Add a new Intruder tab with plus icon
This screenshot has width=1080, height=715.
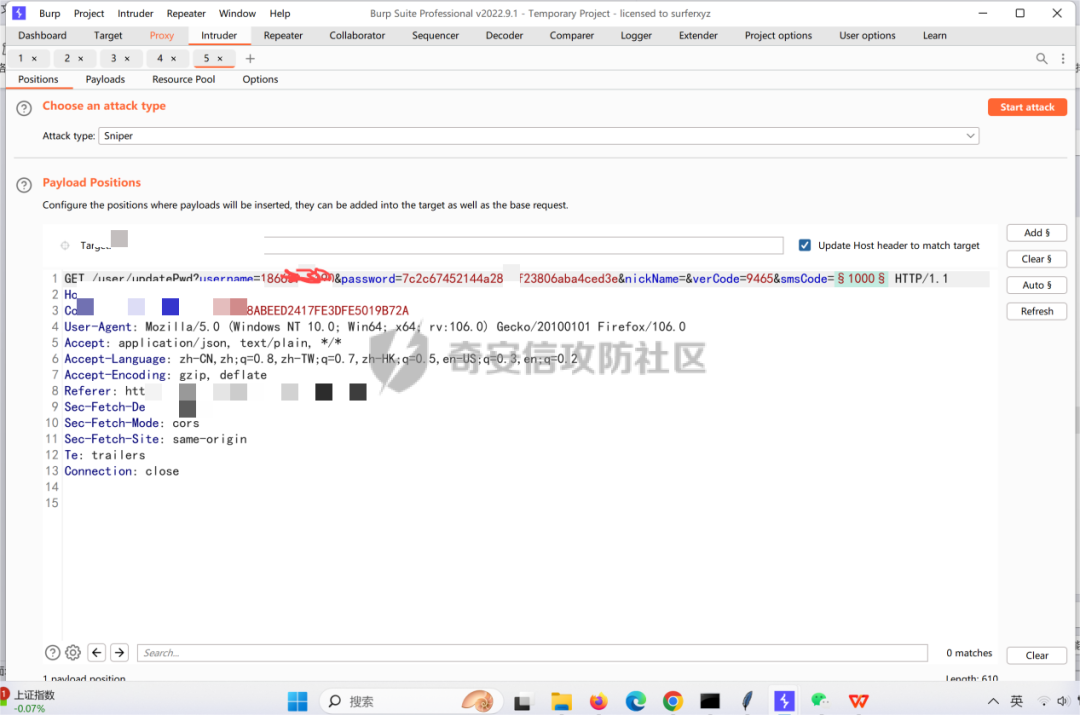[x=250, y=59]
